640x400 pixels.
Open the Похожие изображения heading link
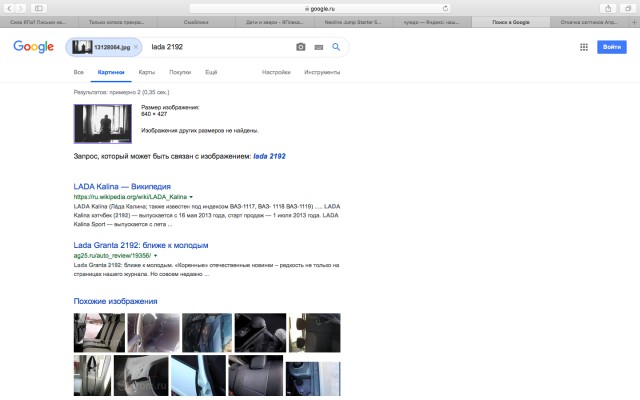[116, 301]
